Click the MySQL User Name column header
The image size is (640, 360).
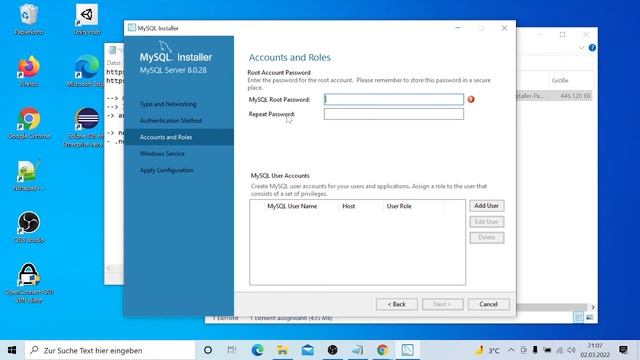point(292,206)
